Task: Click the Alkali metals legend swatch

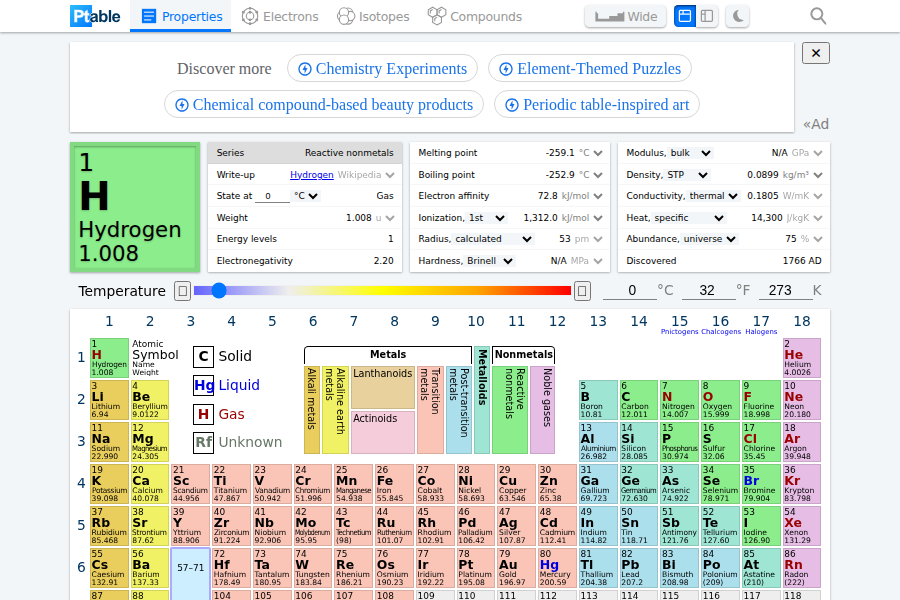Action: tap(312, 409)
